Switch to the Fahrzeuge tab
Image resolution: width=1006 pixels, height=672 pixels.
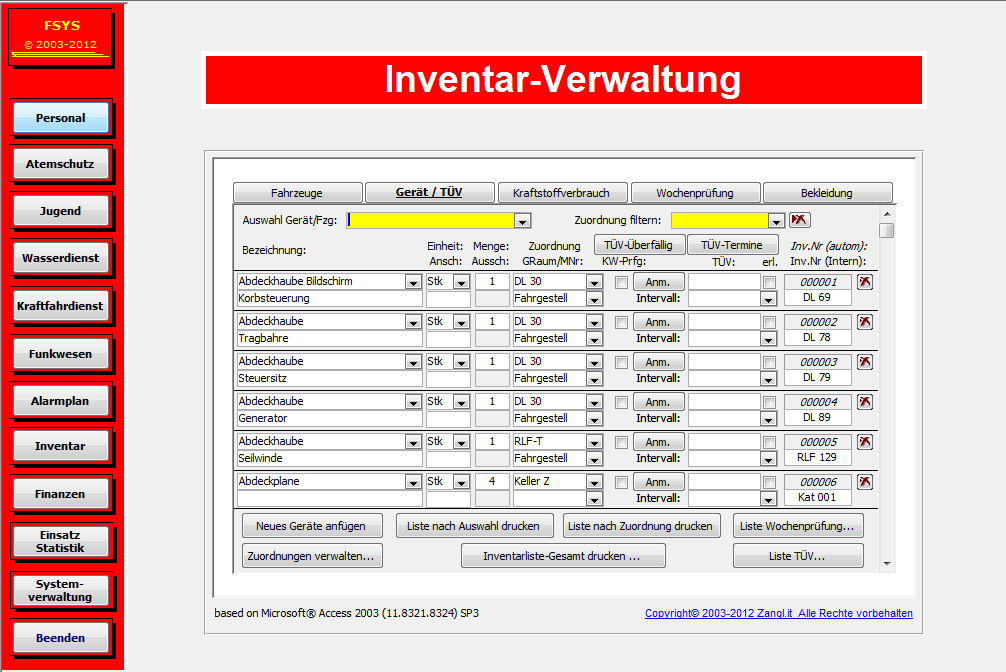pyautogui.click(x=297, y=193)
